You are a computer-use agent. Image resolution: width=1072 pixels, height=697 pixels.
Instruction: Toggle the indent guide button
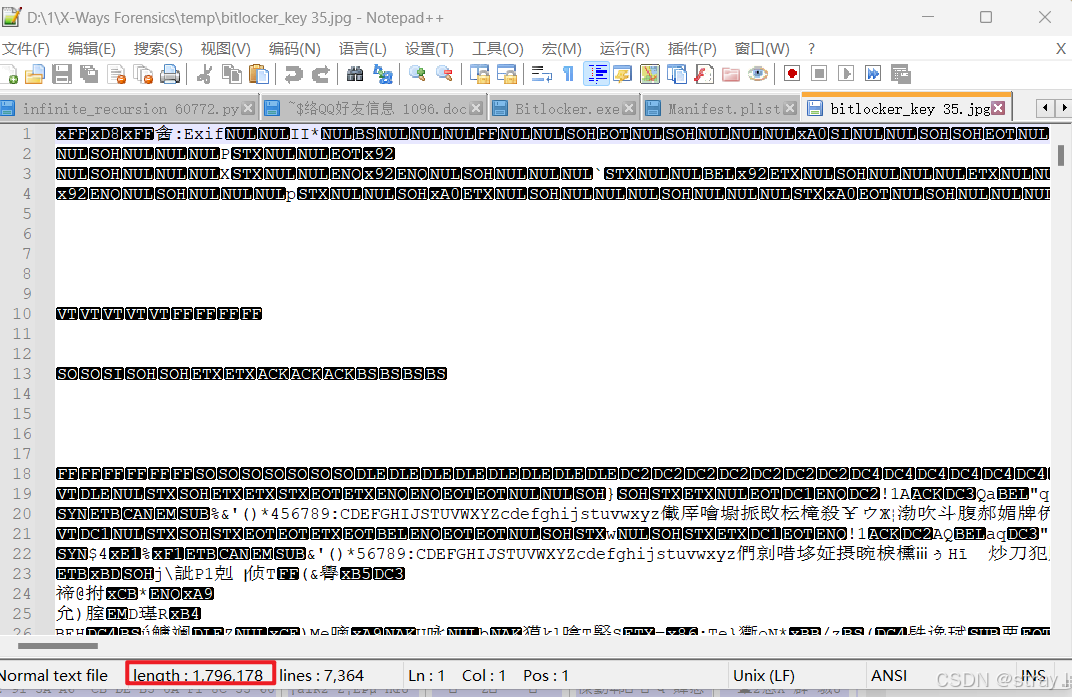pos(597,74)
